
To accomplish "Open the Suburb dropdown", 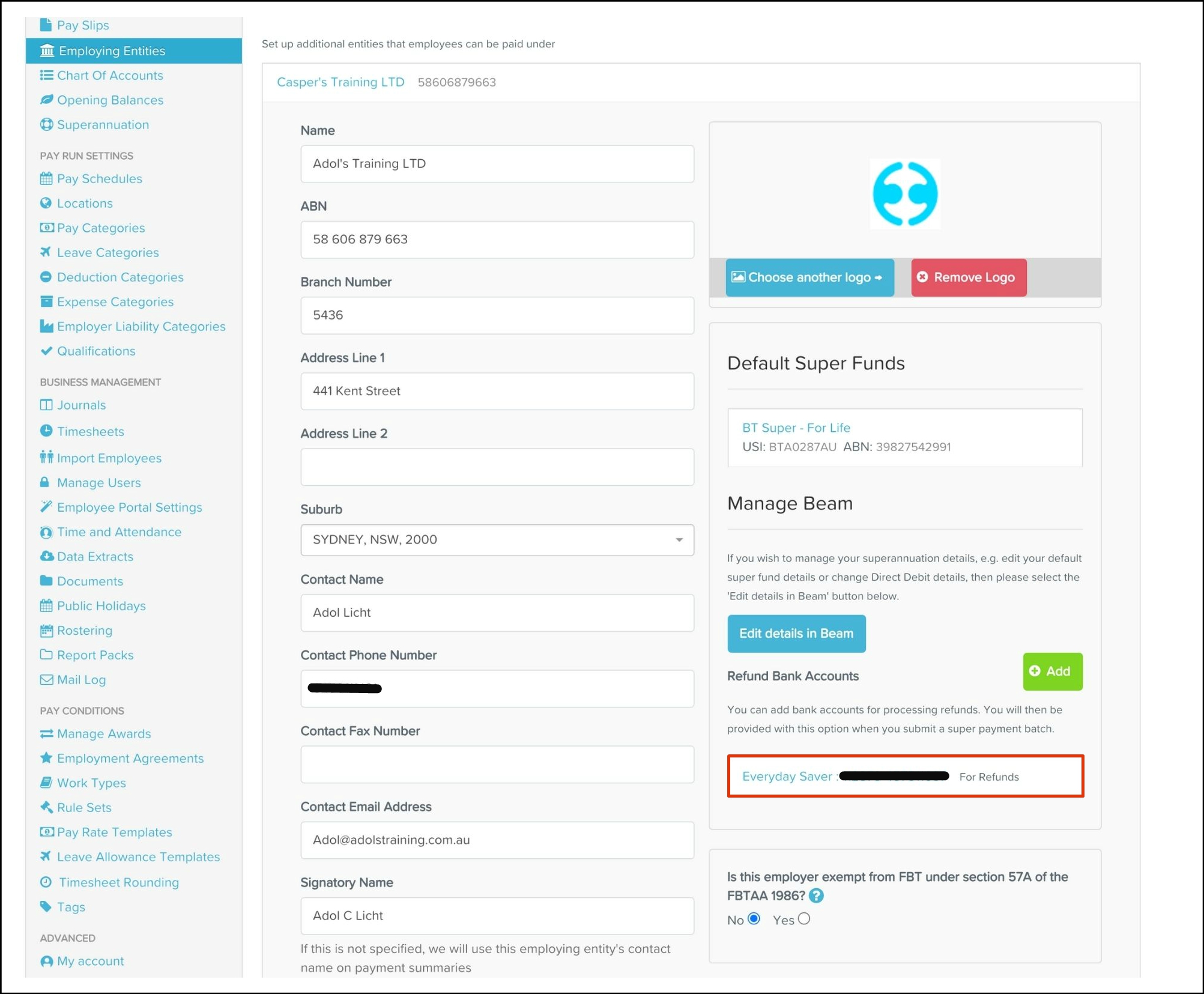I will tap(497, 539).
